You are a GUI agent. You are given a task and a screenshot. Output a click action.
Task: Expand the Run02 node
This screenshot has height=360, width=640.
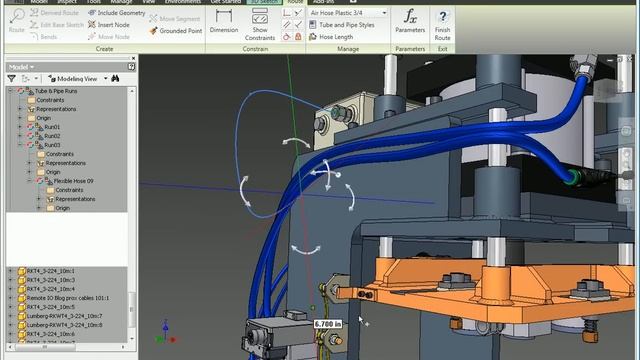click(20, 136)
